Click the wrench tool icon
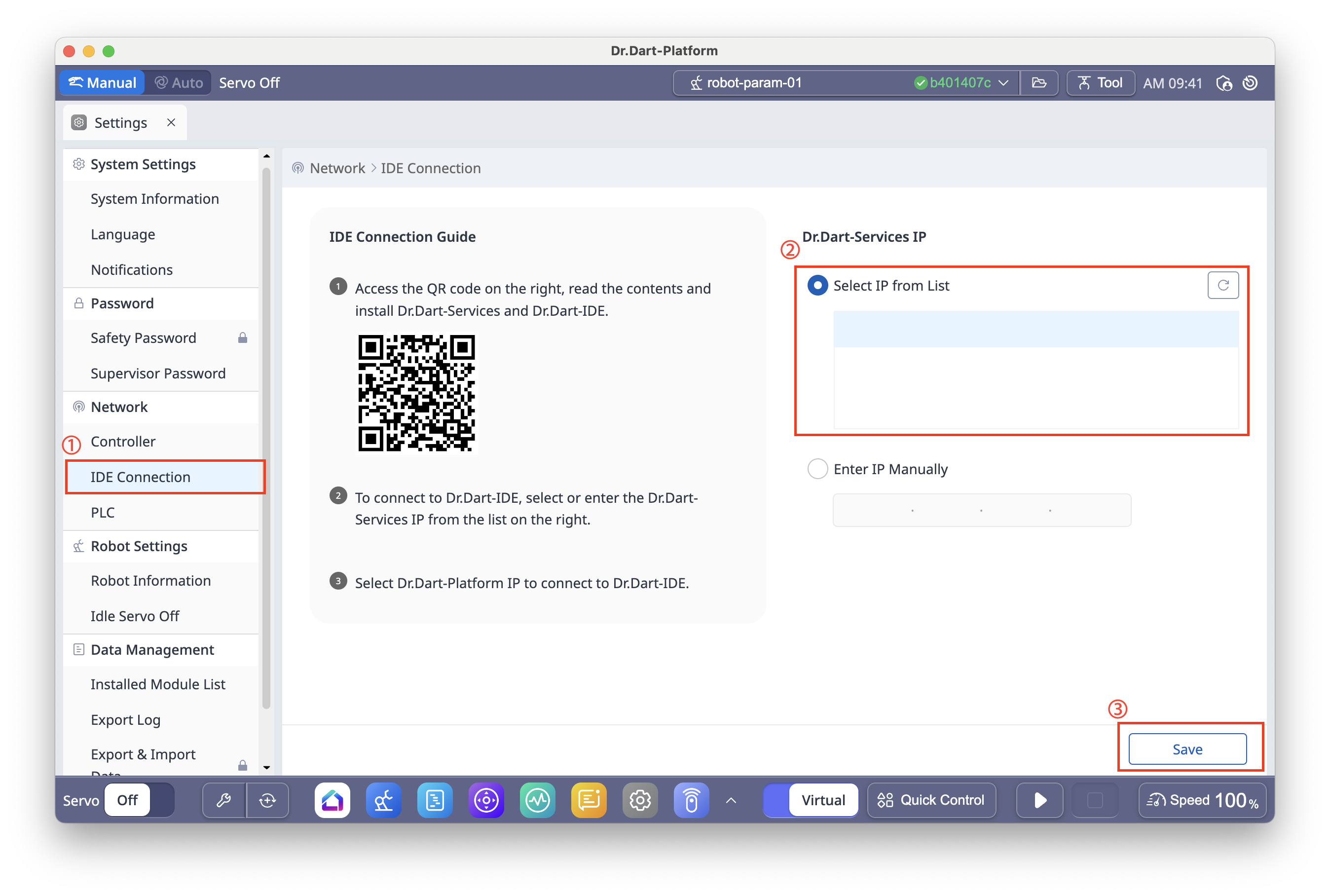This screenshot has width=1330, height=896. pyautogui.click(x=224, y=800)
